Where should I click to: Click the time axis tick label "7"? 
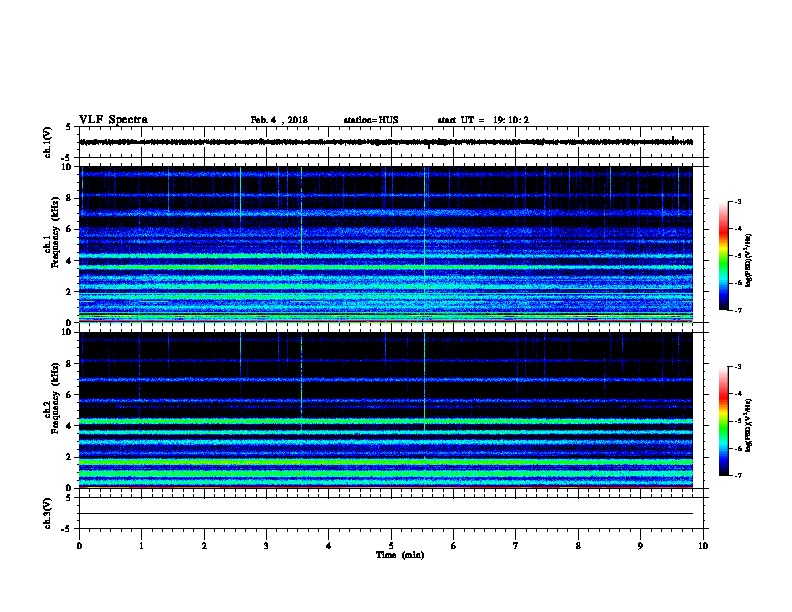point(516,546)
